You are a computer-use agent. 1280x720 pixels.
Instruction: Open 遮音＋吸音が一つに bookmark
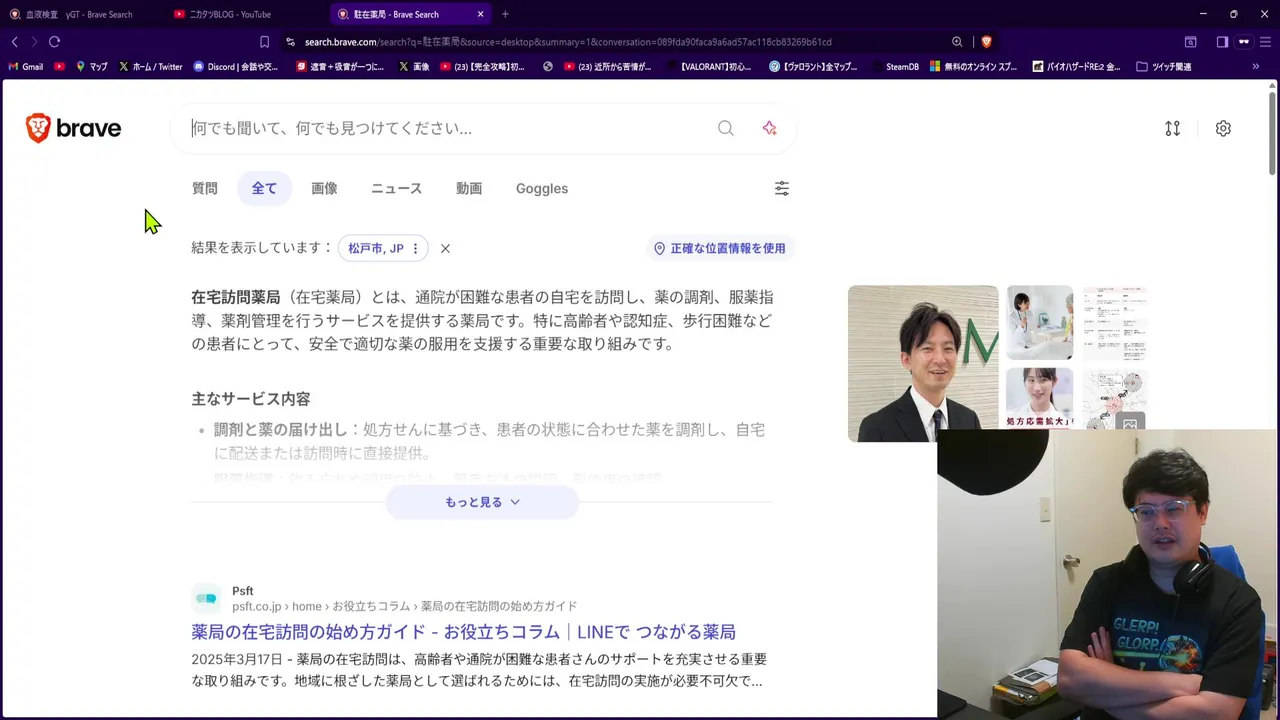click(x=340, y=67)
